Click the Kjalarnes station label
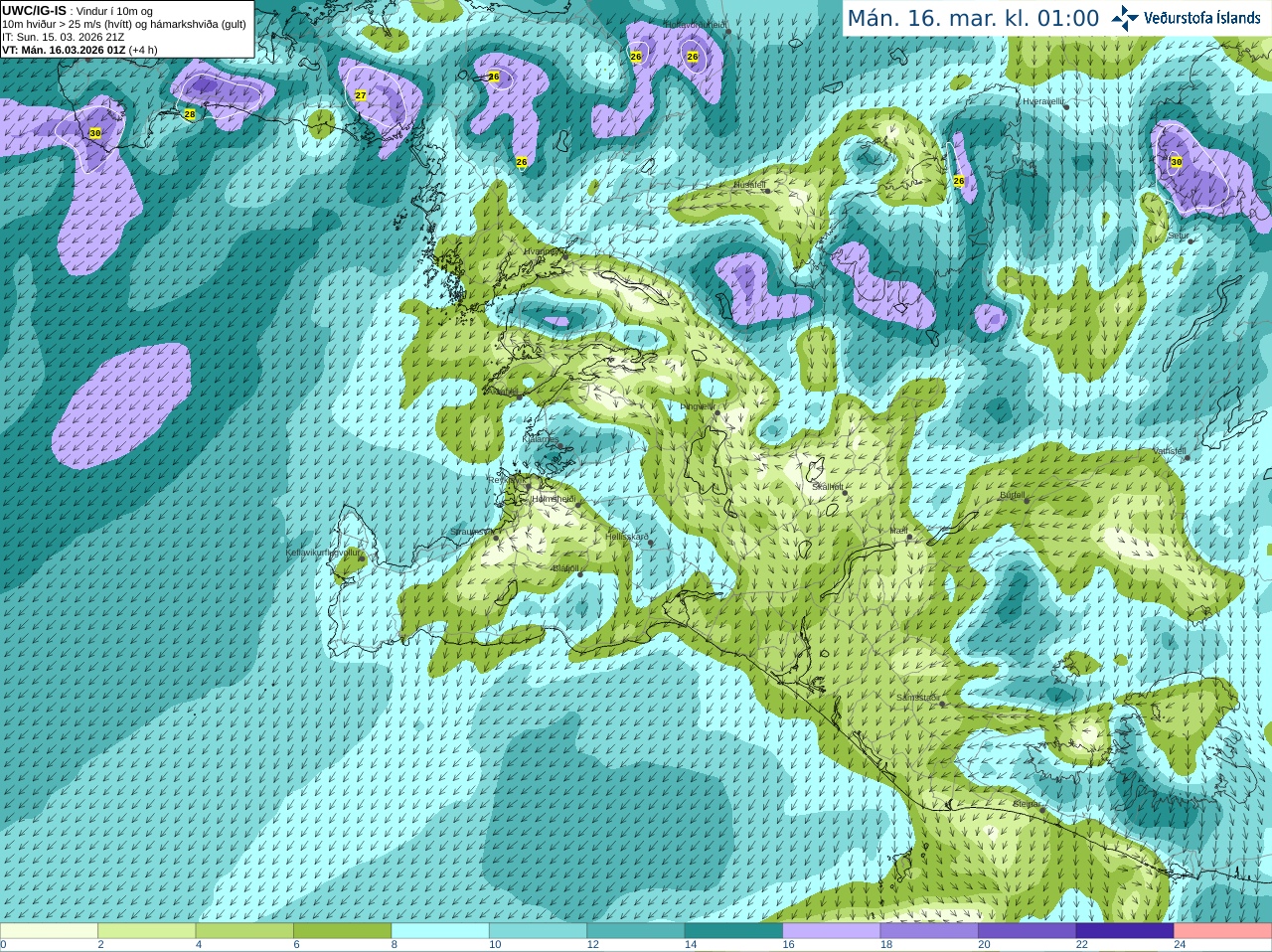Viewport: 1272px width, 952px height. [541, 438]
